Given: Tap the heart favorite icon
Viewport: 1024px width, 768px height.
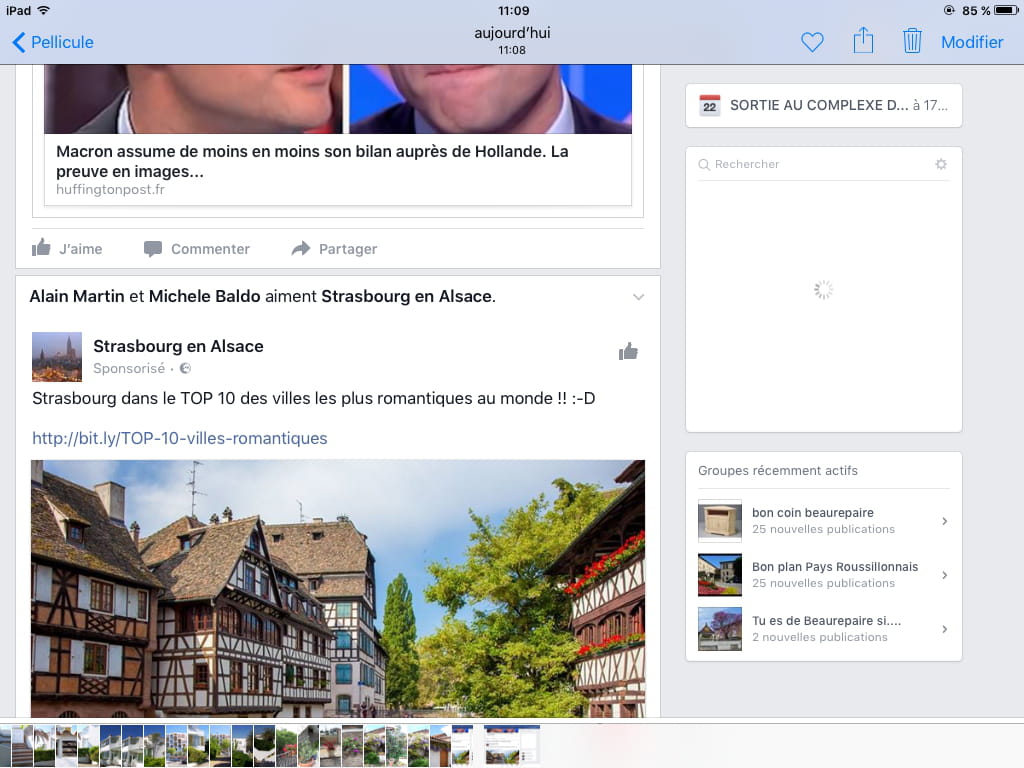Looking at the screenshot, I should (x=812, y=42).
